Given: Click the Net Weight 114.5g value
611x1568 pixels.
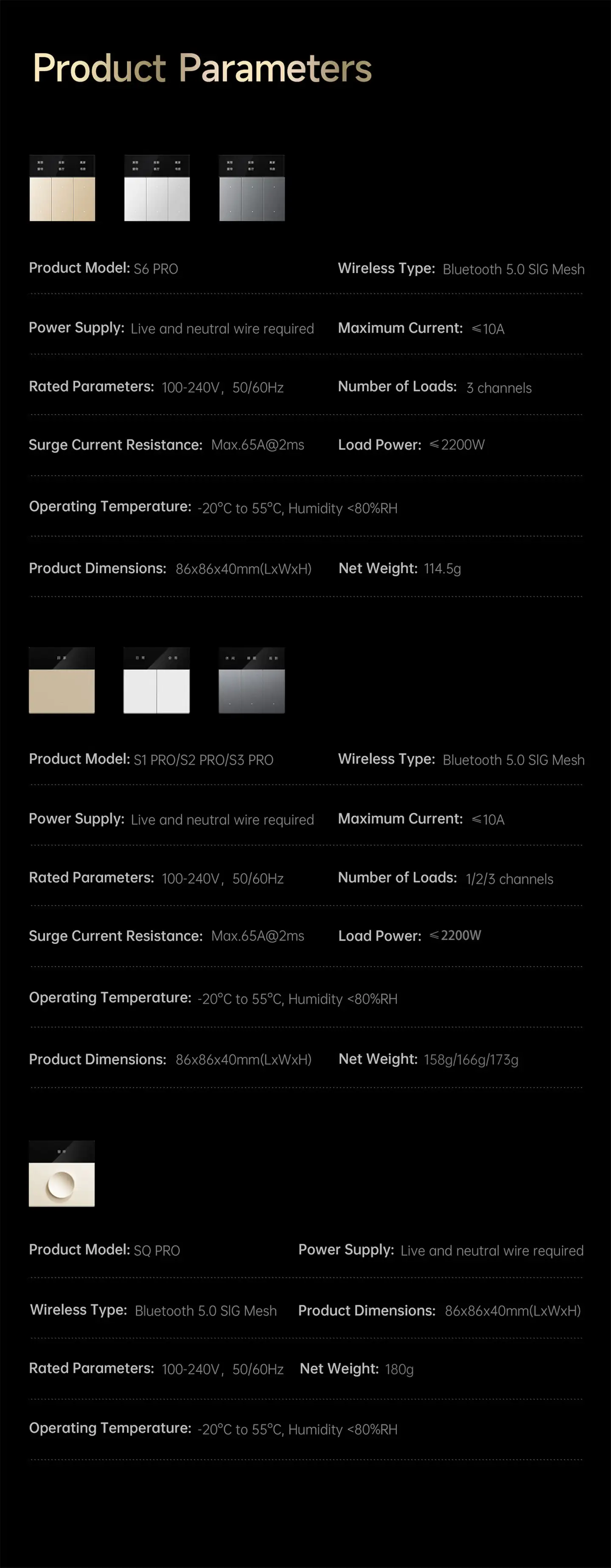Looking at the screenshot, I should click(x=442, y=569).
